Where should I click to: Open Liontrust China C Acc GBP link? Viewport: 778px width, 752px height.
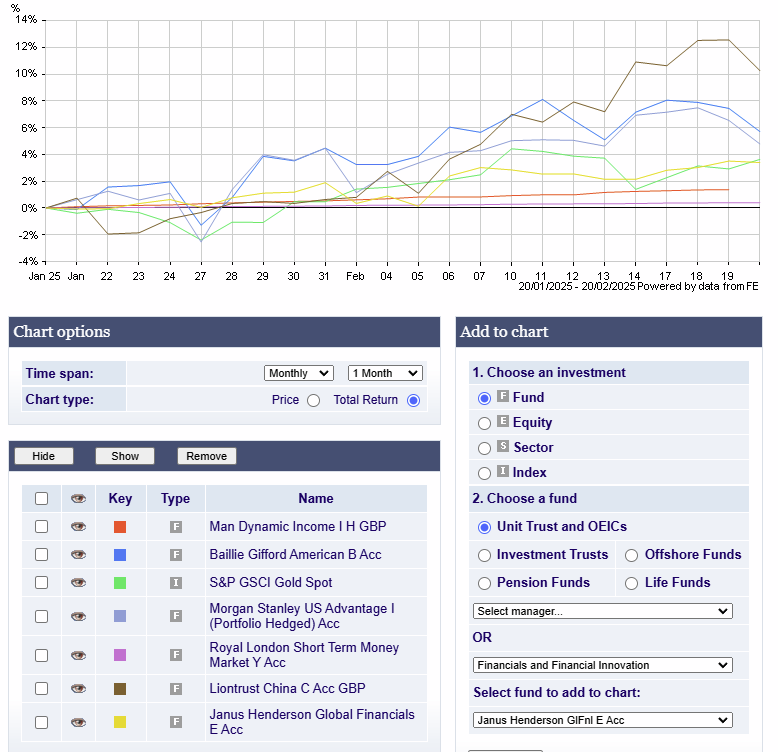pyautogui.click(x=287, y=689)
